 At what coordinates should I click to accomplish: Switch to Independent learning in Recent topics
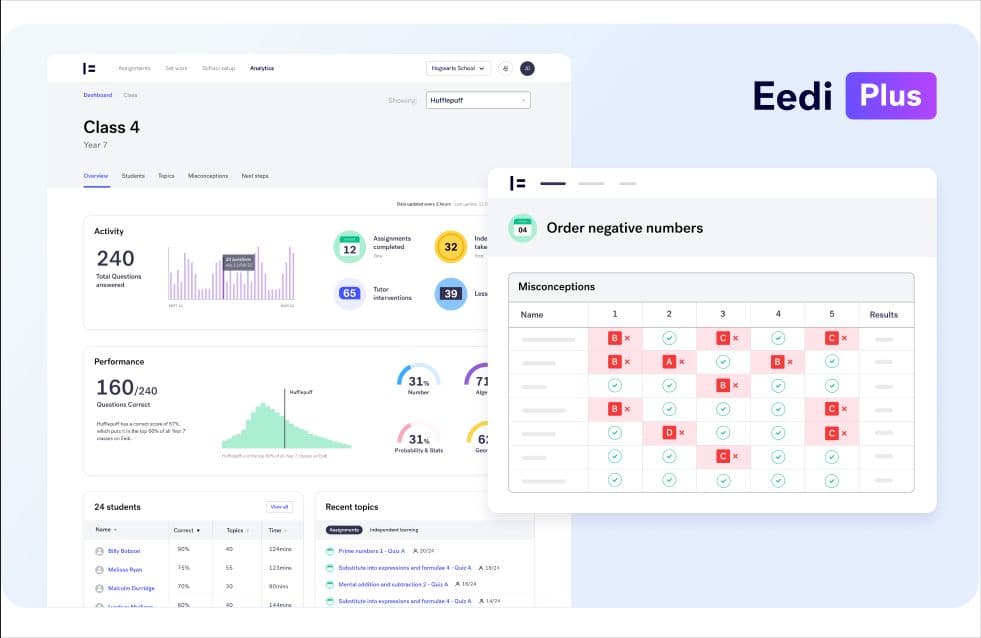[x=394, y=530]
